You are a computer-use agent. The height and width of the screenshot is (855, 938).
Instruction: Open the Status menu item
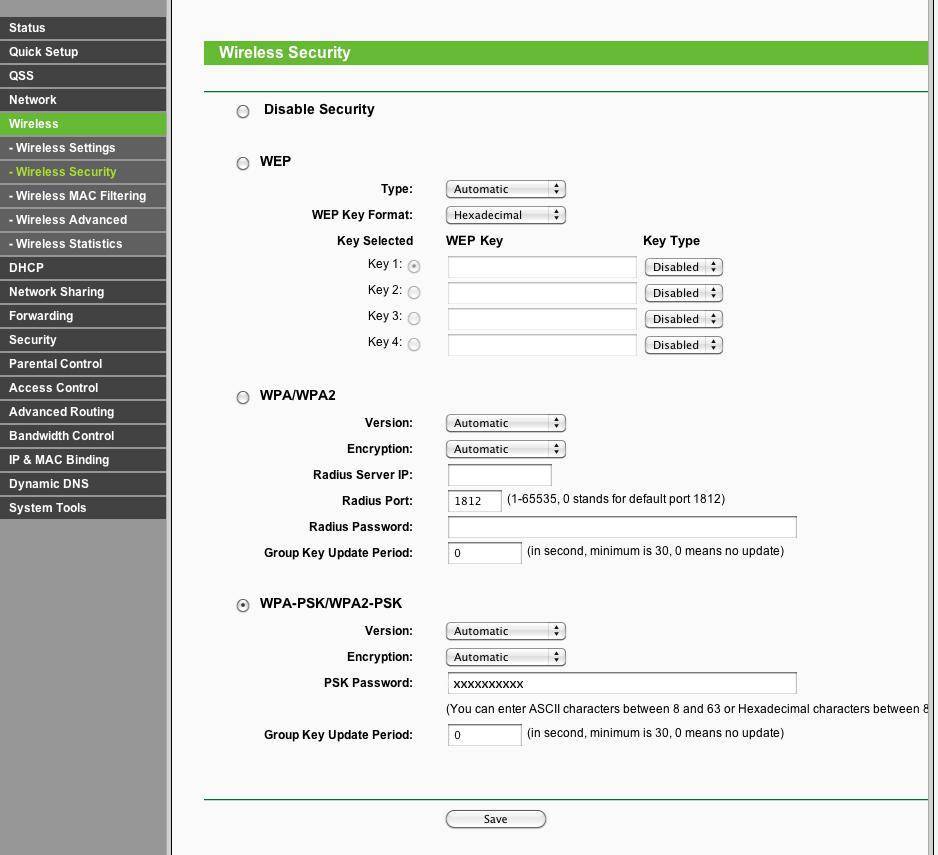(x=83, y=28)
